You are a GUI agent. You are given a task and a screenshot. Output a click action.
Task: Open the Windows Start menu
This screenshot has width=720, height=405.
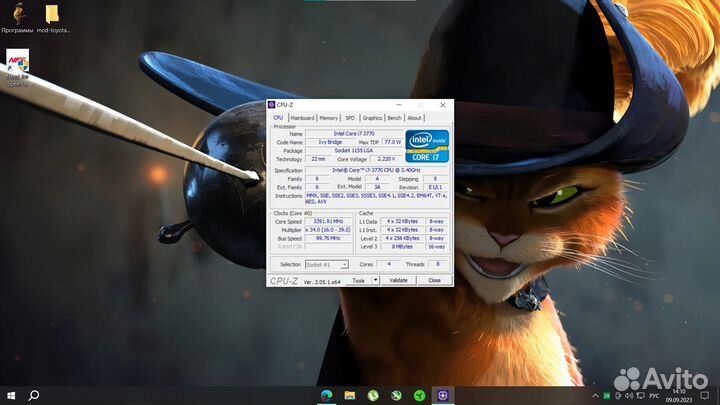coord(11,395)
